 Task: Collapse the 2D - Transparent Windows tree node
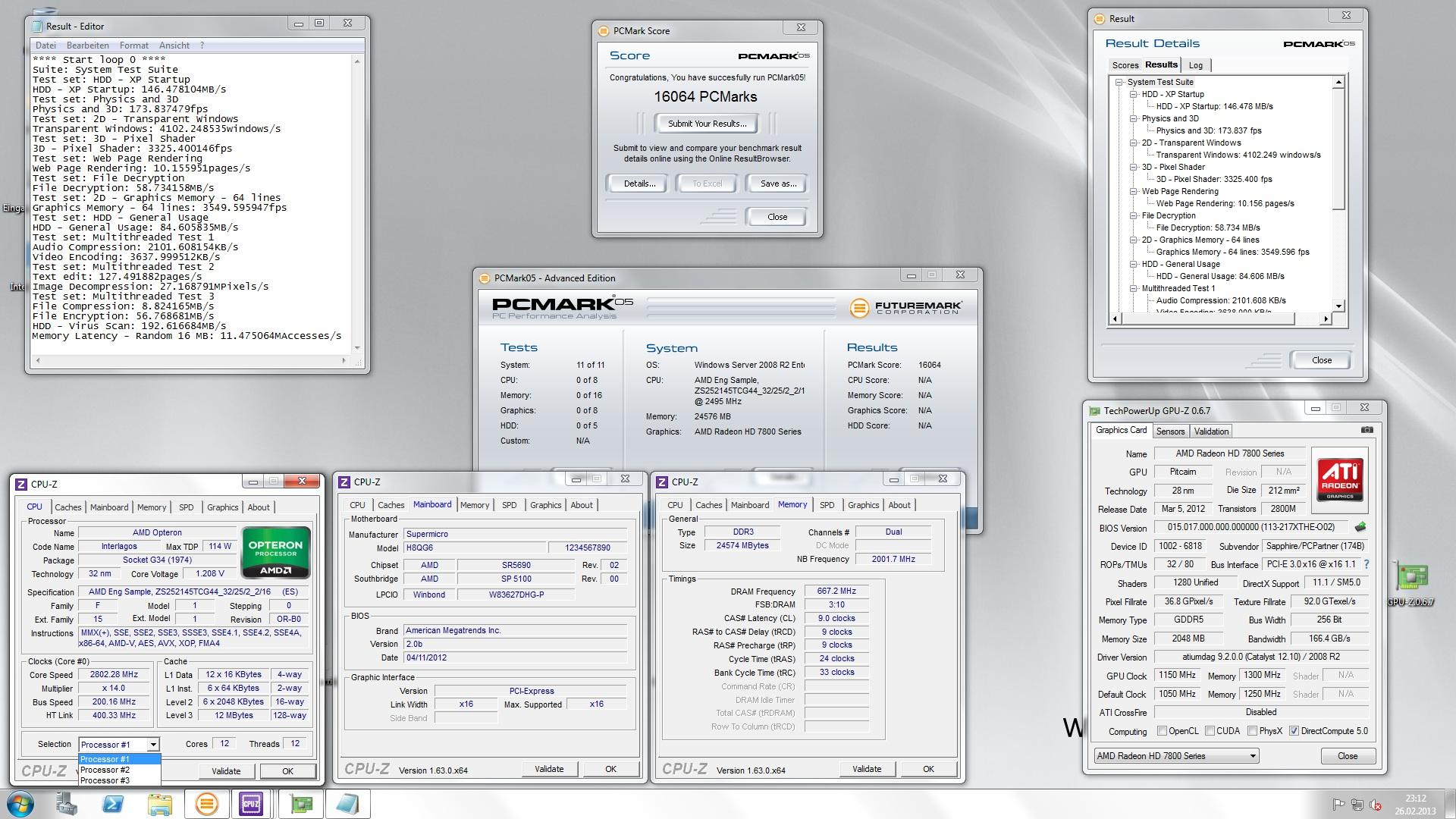tap(1133, 143)
